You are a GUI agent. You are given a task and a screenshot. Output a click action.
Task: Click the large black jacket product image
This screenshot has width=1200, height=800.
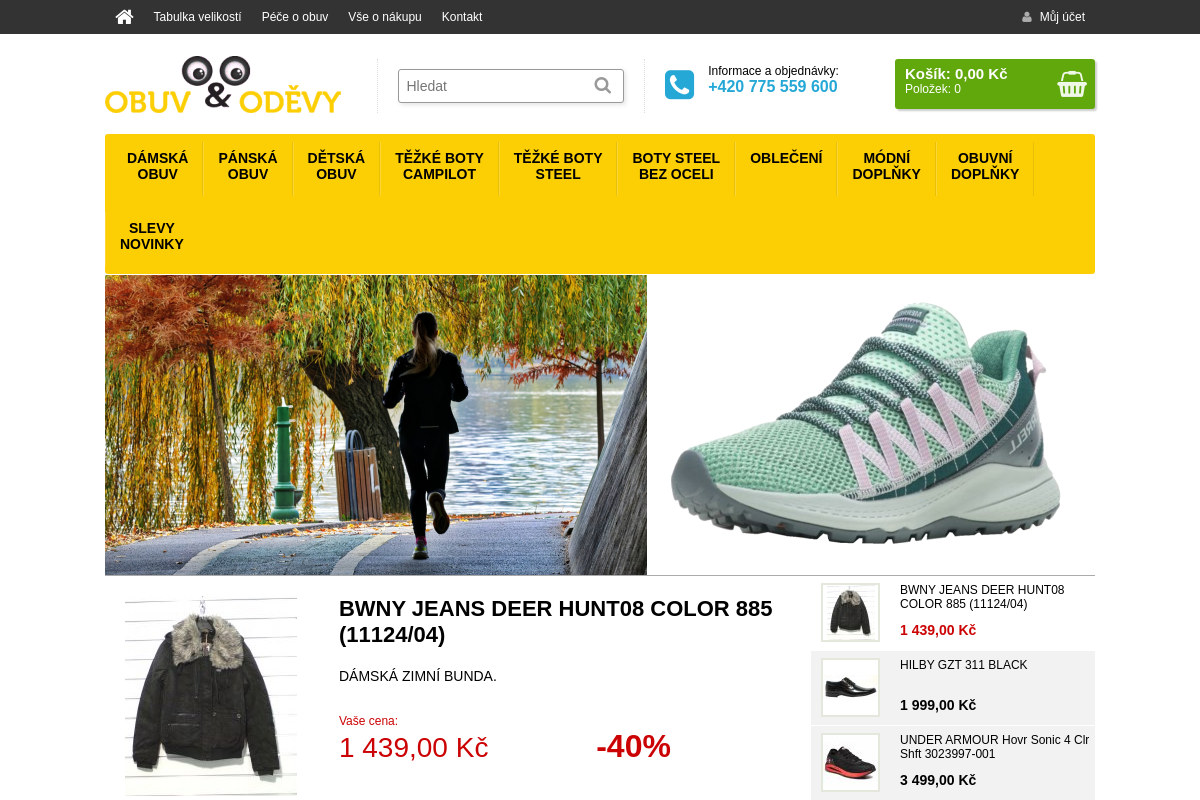[211, 697]
